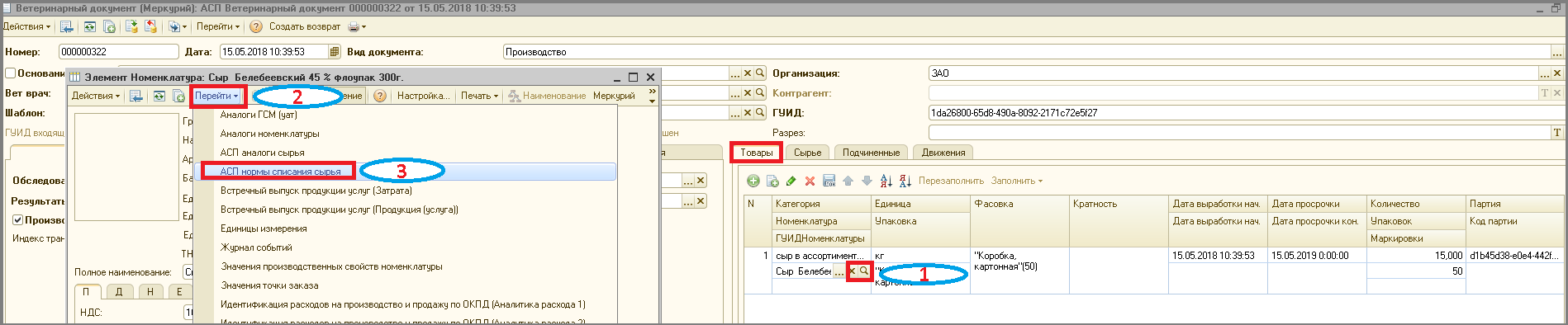Click the move row up arrow icon
This screenshot has height=325, width=1568.
point(848,181)
